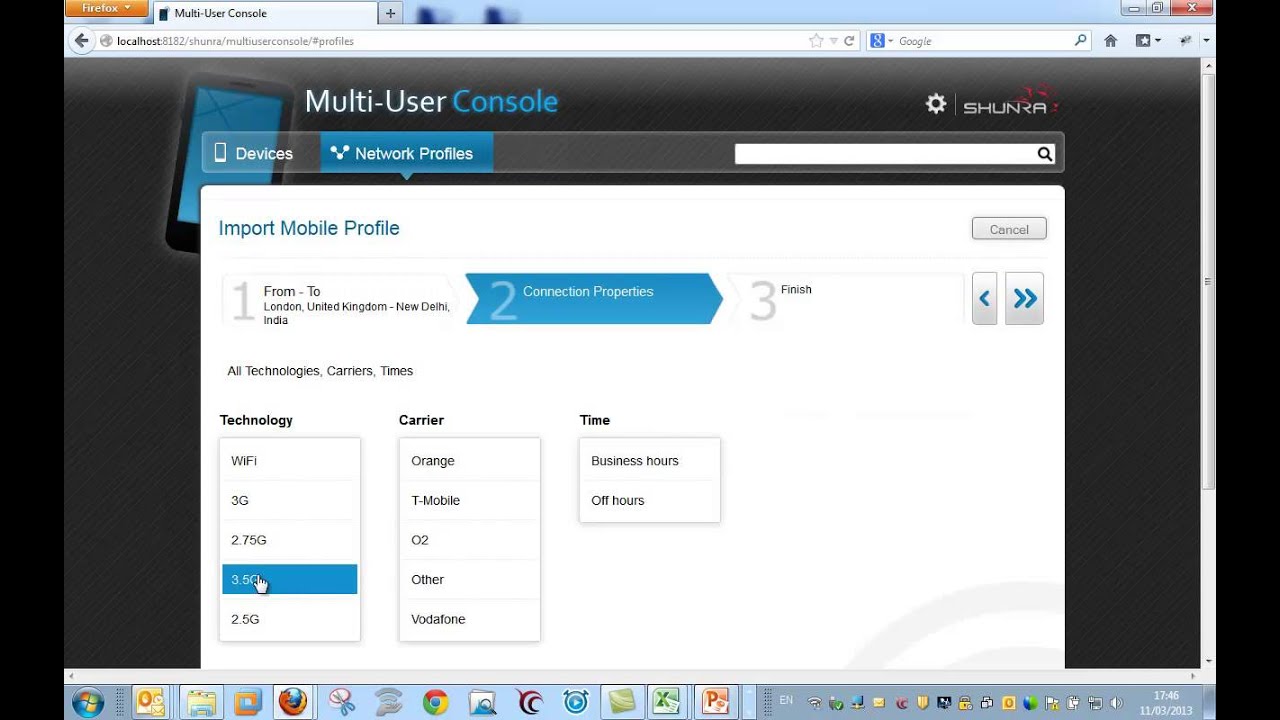The height and width of the screenshot is (720, 1280).
Task: Open the Network Profiles tab
Action: coord(406,153)
